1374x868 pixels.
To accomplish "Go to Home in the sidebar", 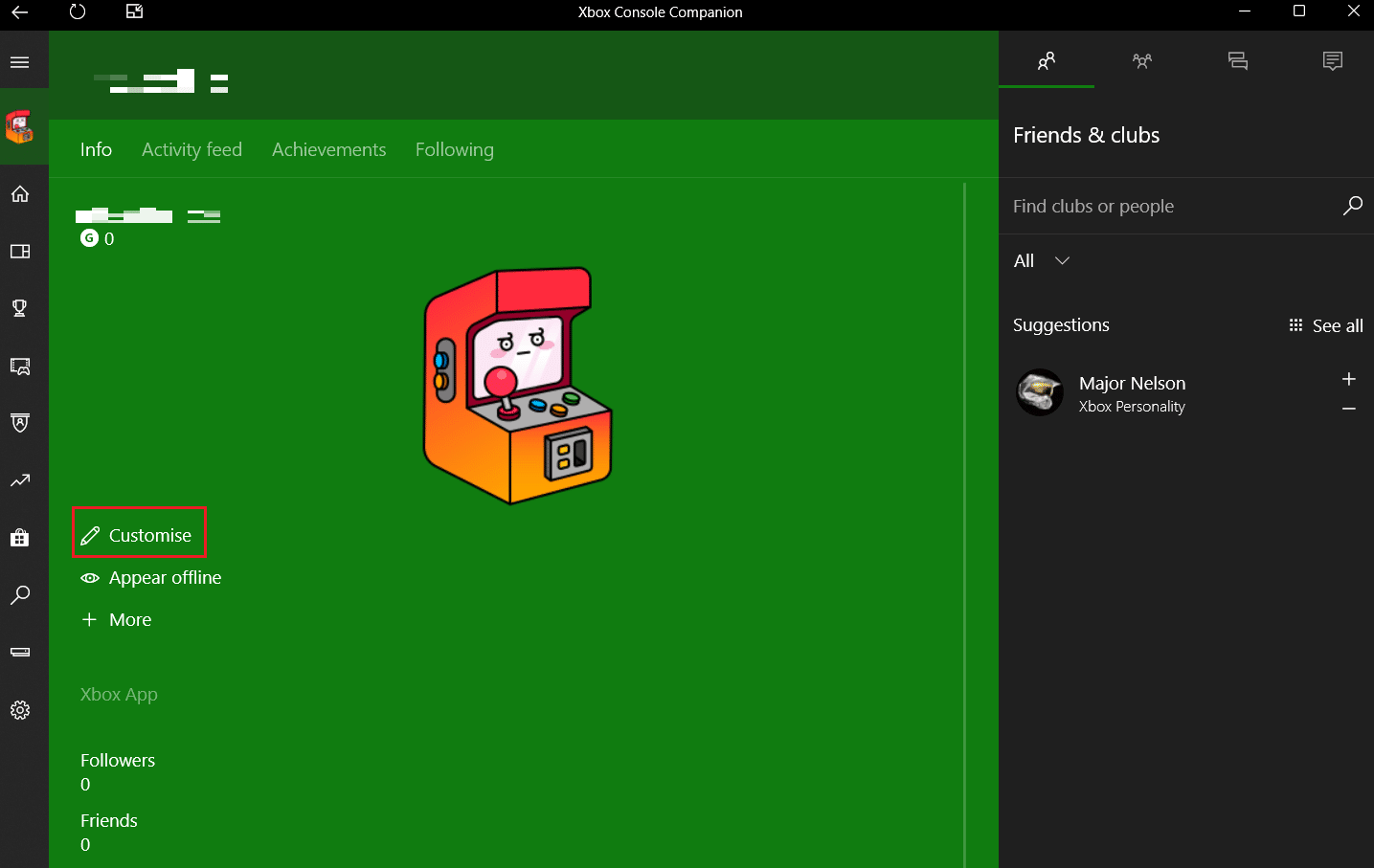I will (20, 194).
